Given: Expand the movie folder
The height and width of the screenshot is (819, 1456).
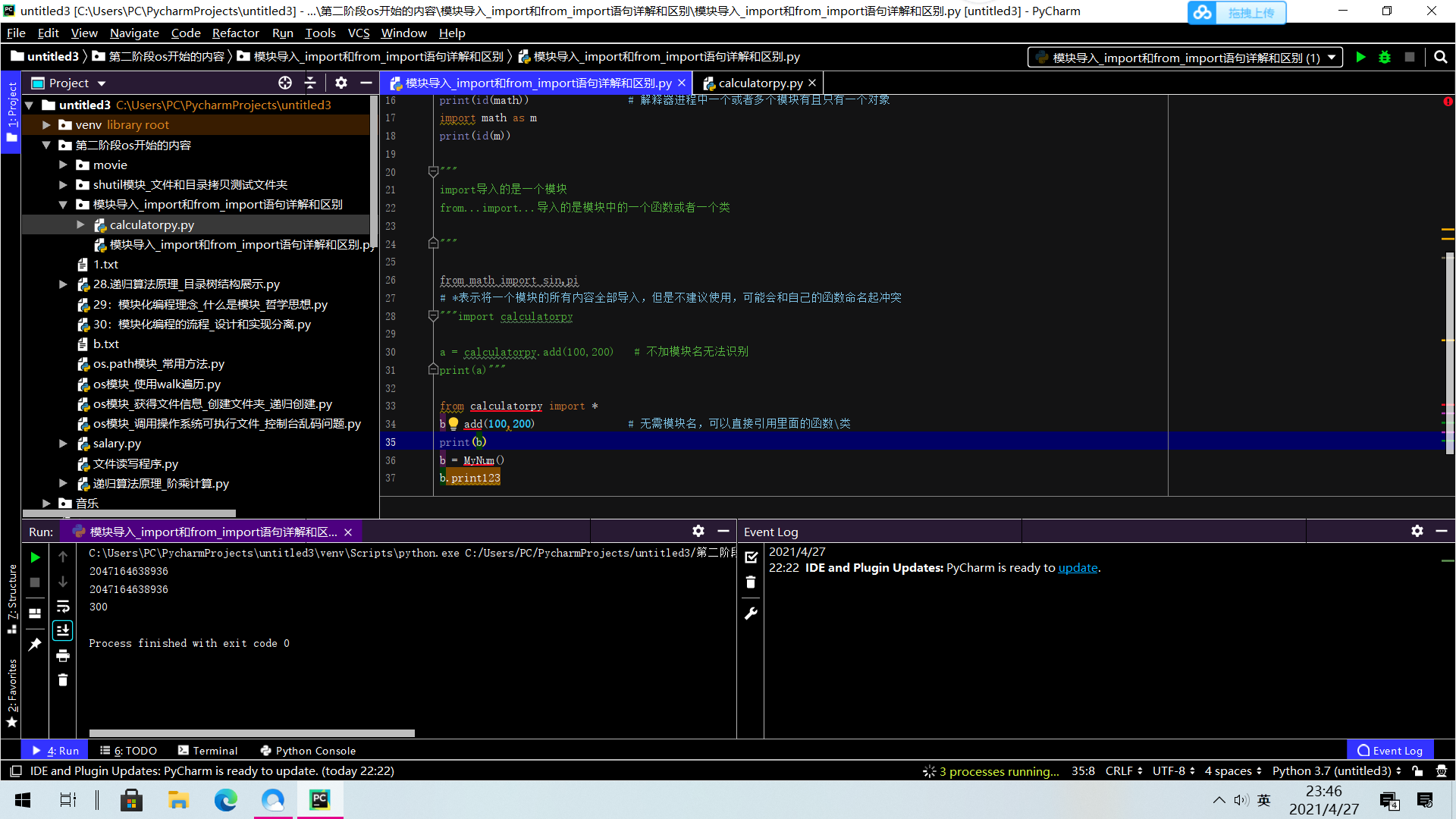Looking at the screenshot, I should (63, 165).
